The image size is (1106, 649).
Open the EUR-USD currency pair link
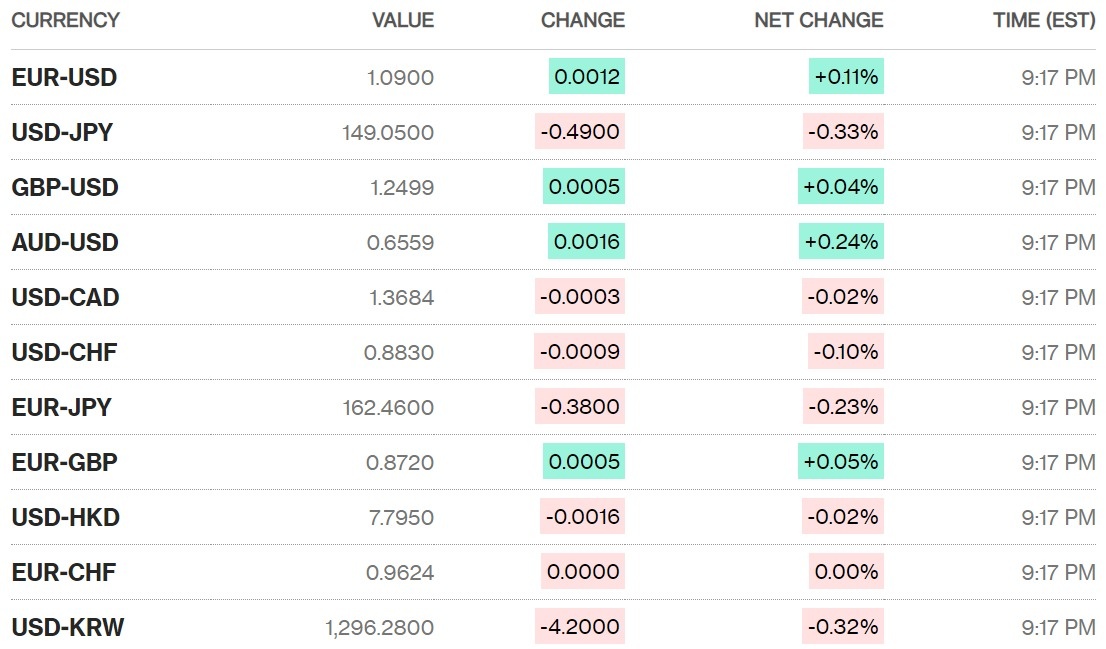pyautogui.click(x=64, y=77)
